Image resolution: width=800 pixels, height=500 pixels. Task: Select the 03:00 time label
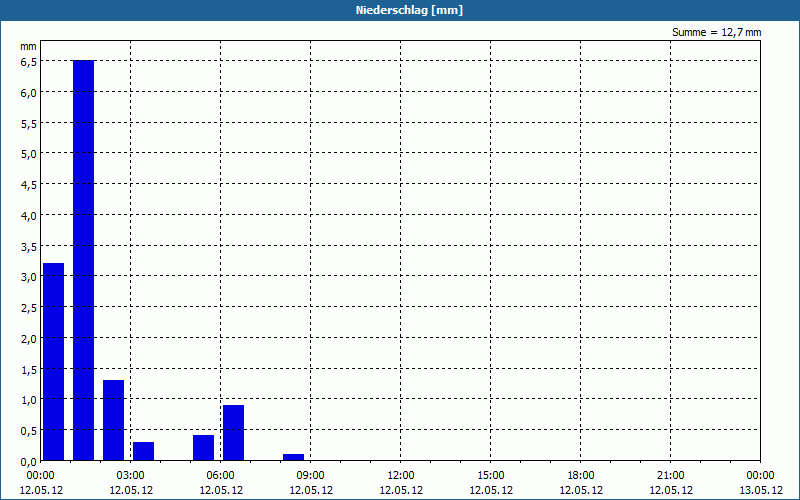(x=131, y=476)
